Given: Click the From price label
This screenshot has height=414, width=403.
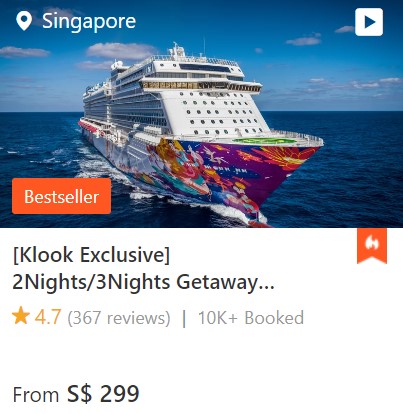Looking at the screenshot, I should 36,395.
